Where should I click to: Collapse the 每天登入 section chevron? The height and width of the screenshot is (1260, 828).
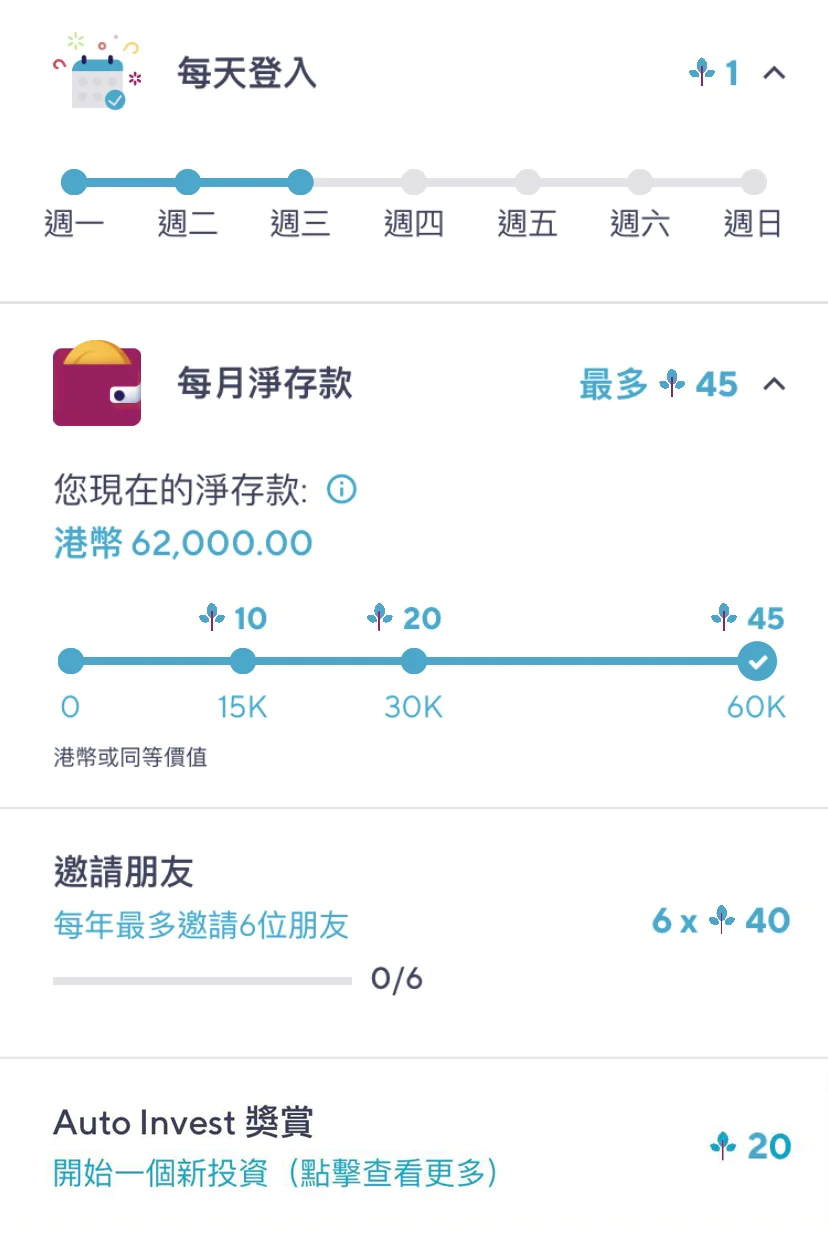click(x=774, y=73)
